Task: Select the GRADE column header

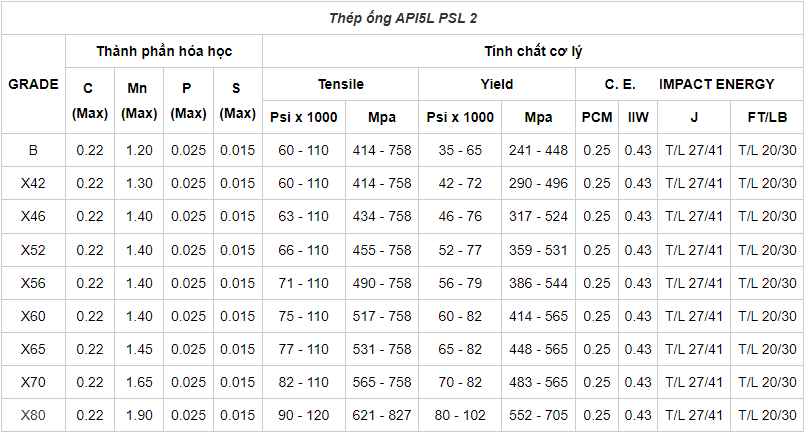Action: click(33, 84)
